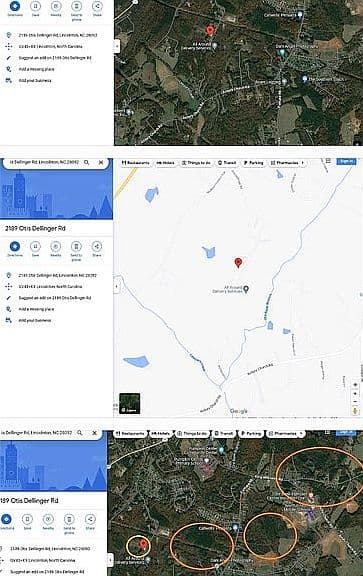Click 'Suggest an edit' in the uncircled satellite view panel
Screen dimensions: 363x576
(x=55, y=58)
